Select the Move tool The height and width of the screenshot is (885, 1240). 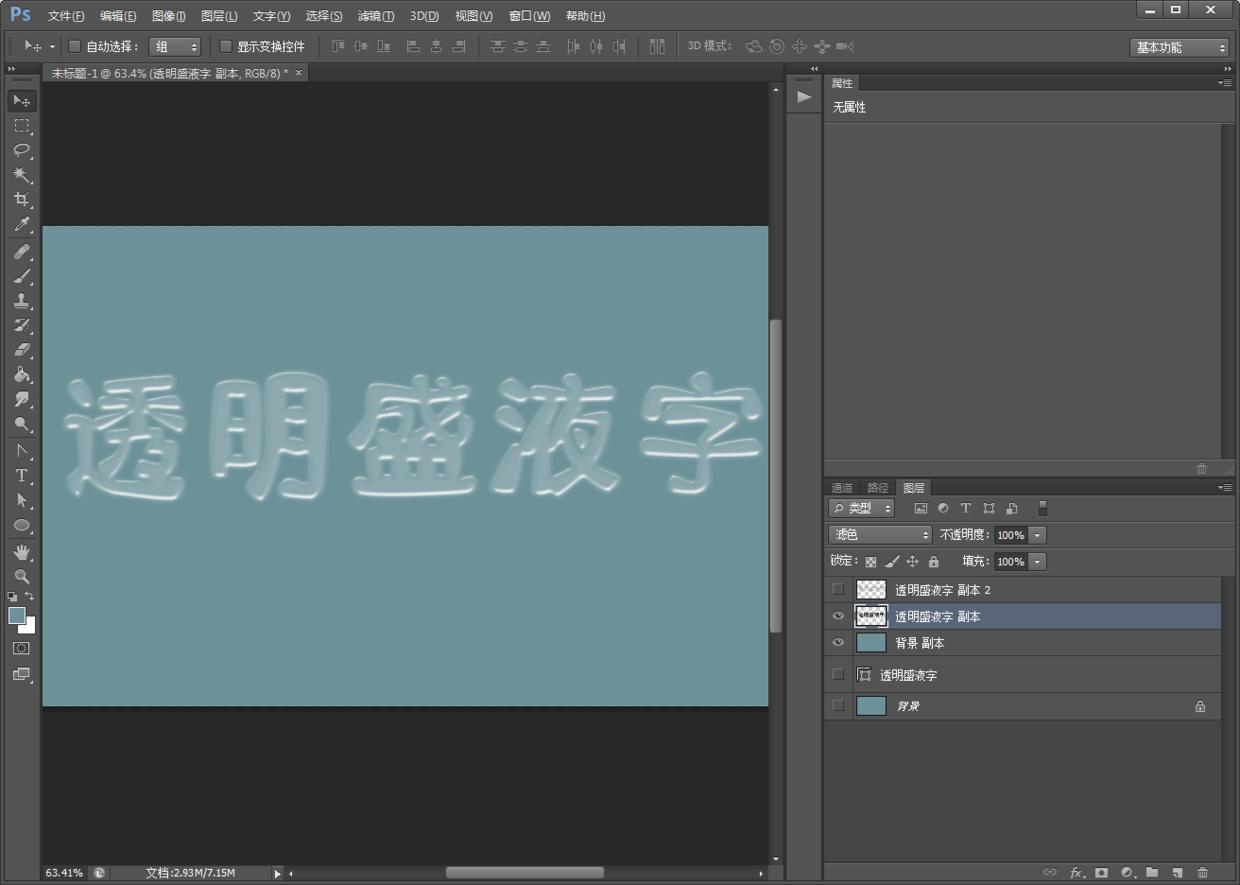[x=21, y=100]
